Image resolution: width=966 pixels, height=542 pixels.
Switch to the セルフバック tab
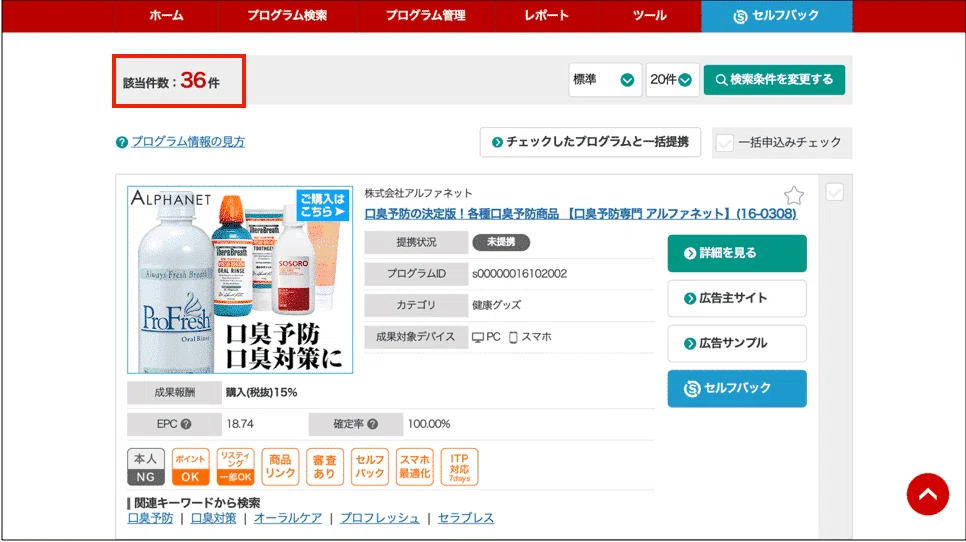coord(776,16)
